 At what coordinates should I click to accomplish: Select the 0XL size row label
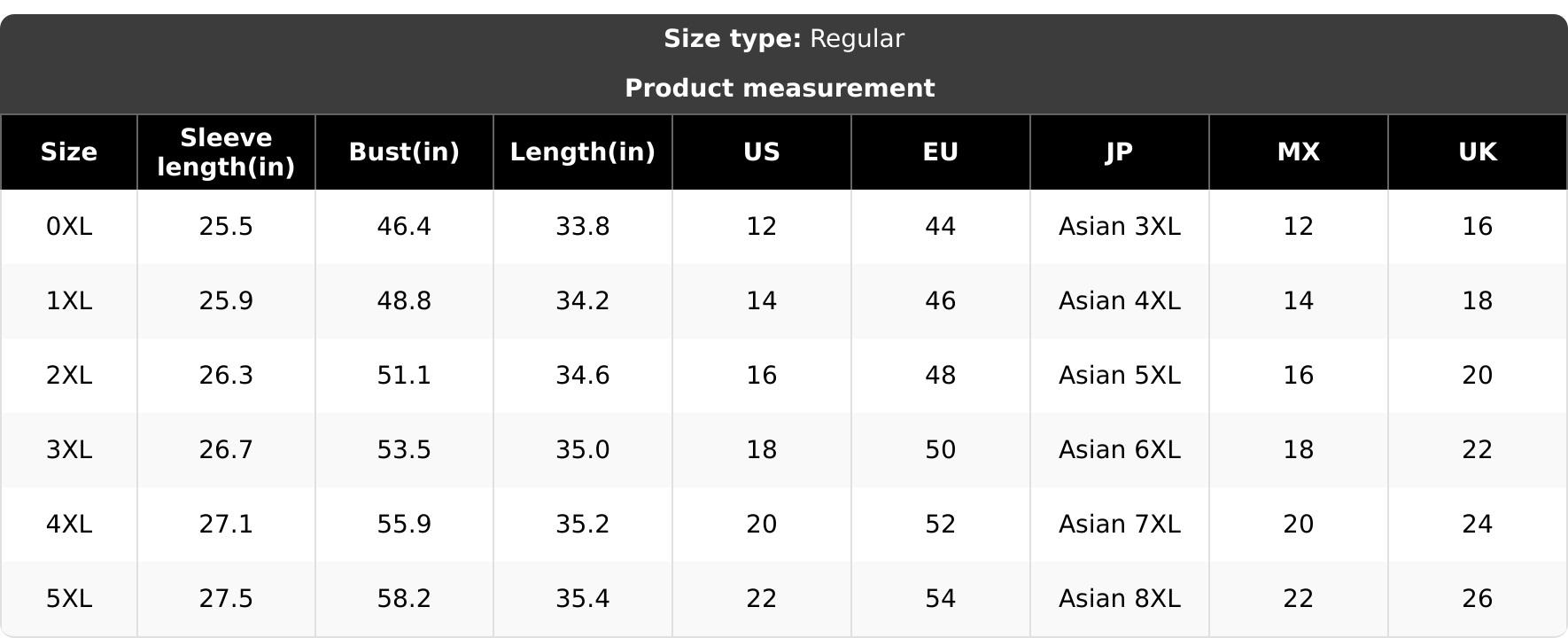(x=69, y=227)
